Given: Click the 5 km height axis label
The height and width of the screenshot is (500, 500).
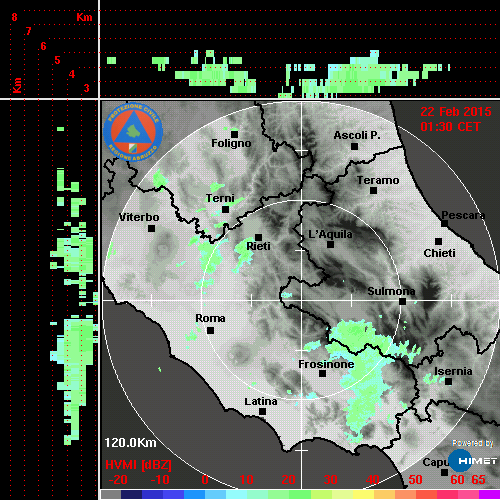Looking at the screenshot, I should pos(57,60).
